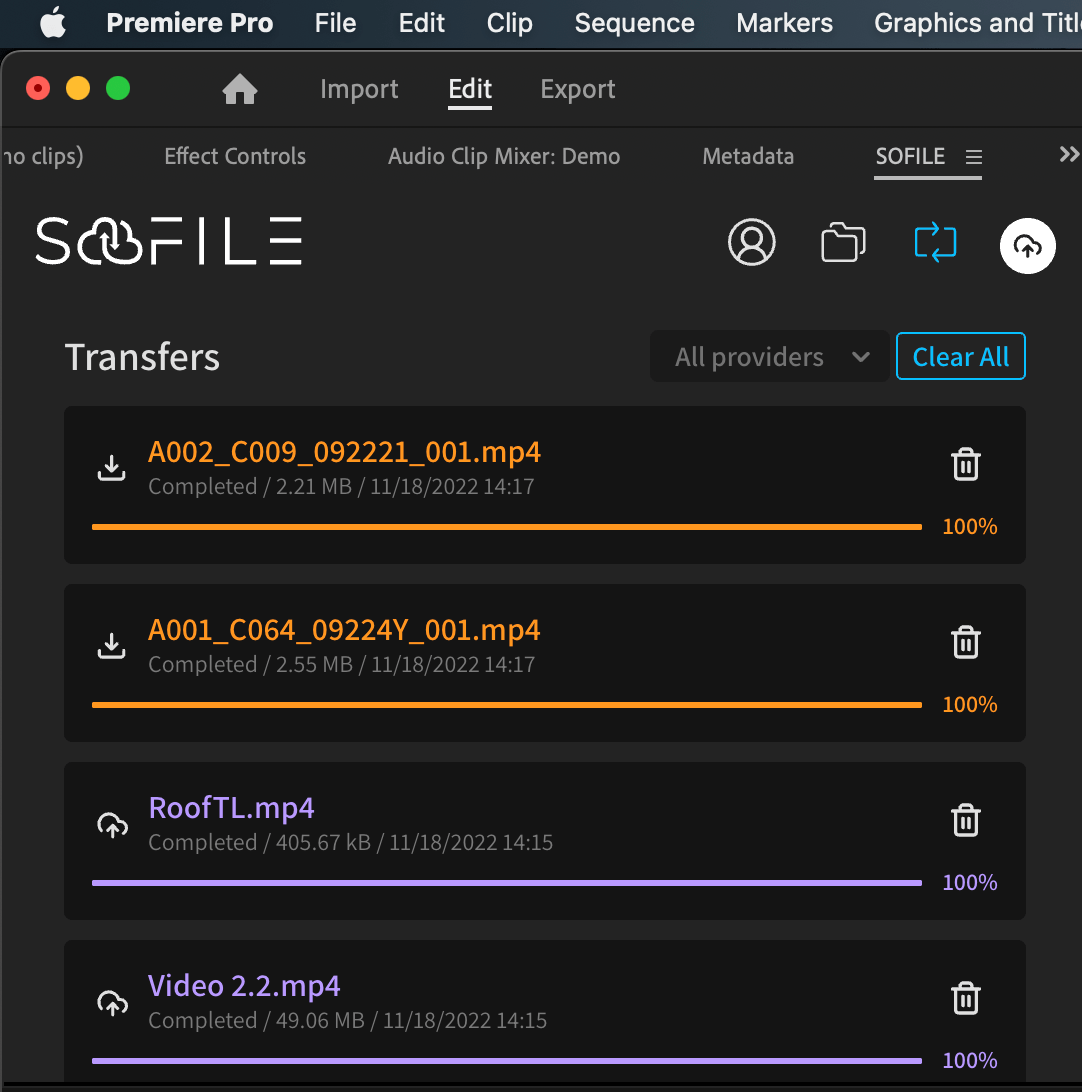Click the white cloud upload button
The image size is (1082, 1092).
tap(1027, 245)
